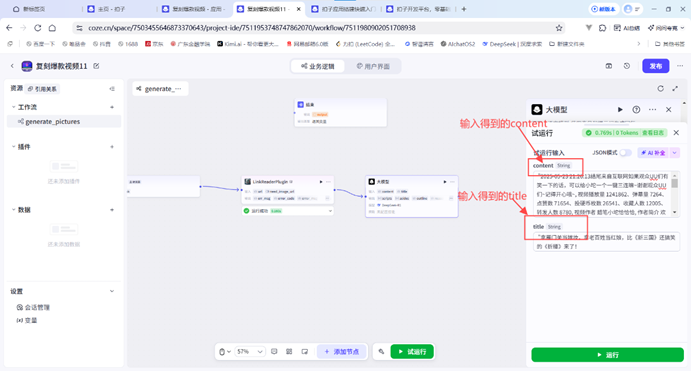
Task: Open the DeepSeek bookmark
Action: 512,44
